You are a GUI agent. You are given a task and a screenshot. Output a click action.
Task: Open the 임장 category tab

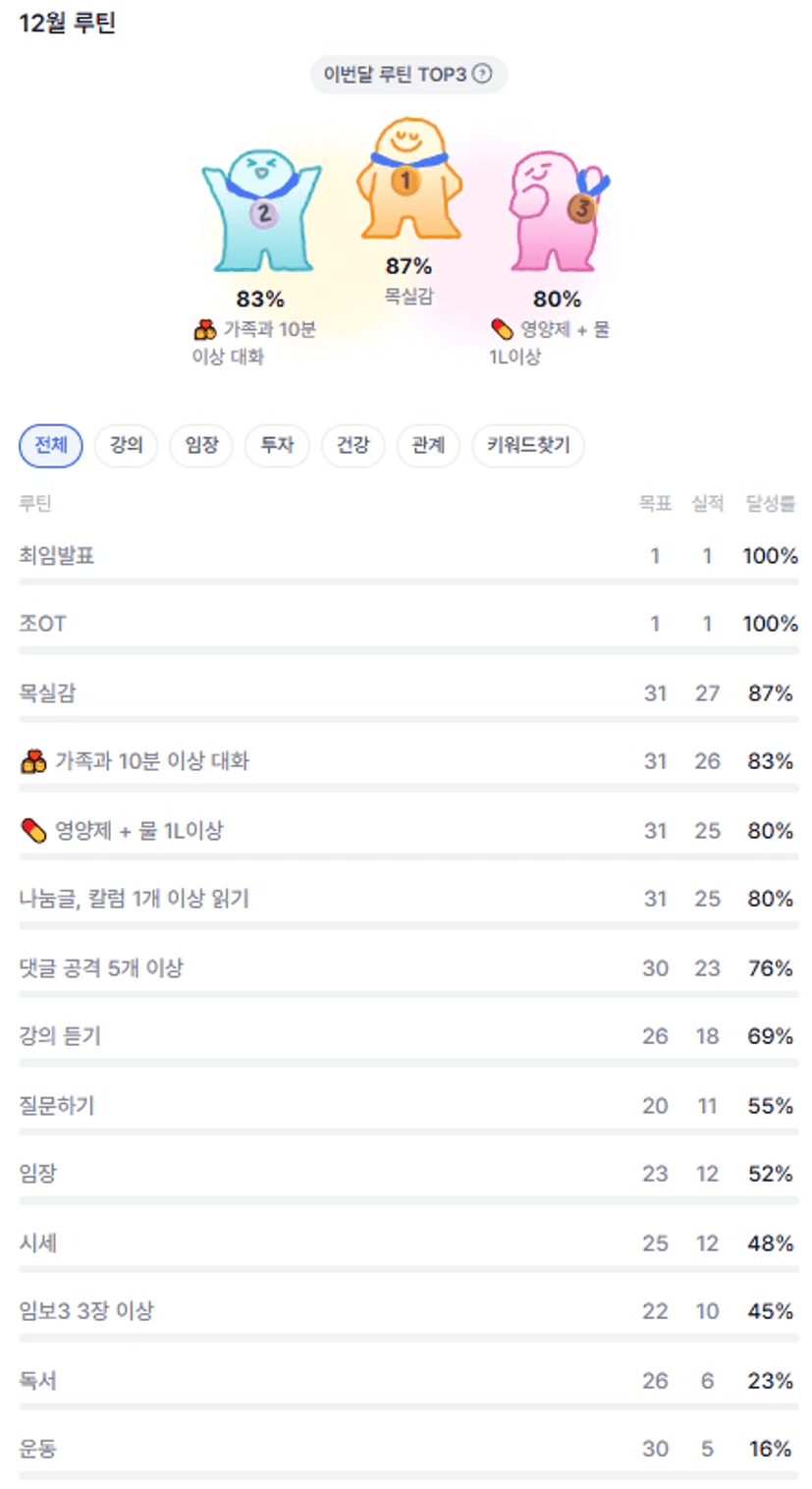coord(202,446)
